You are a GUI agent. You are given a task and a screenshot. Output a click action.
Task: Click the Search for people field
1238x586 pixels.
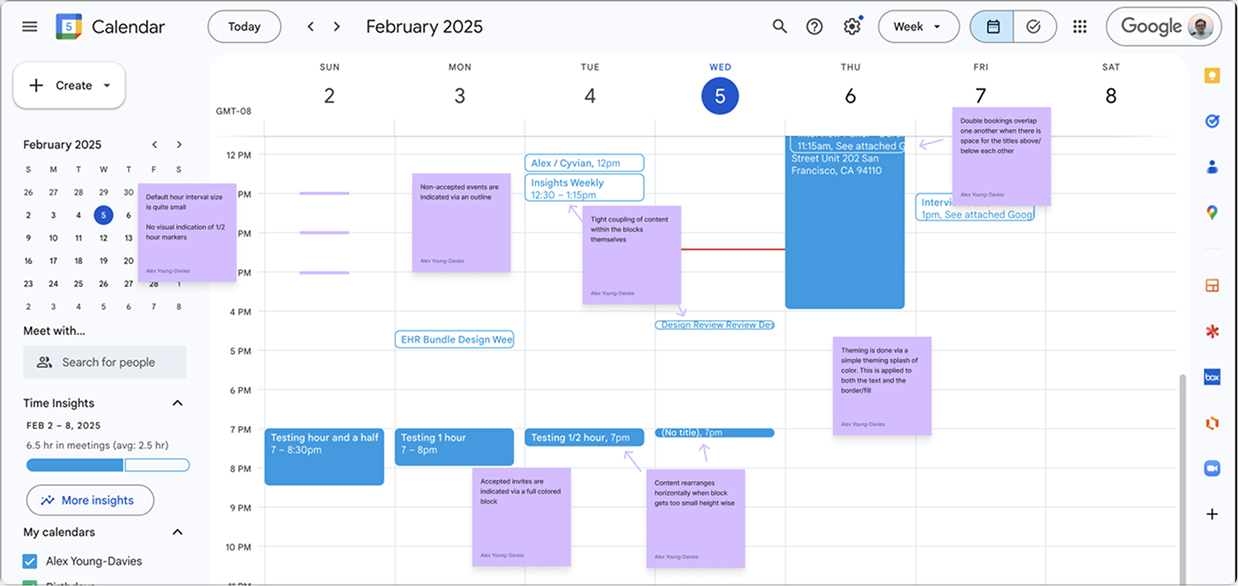[105, 362]
